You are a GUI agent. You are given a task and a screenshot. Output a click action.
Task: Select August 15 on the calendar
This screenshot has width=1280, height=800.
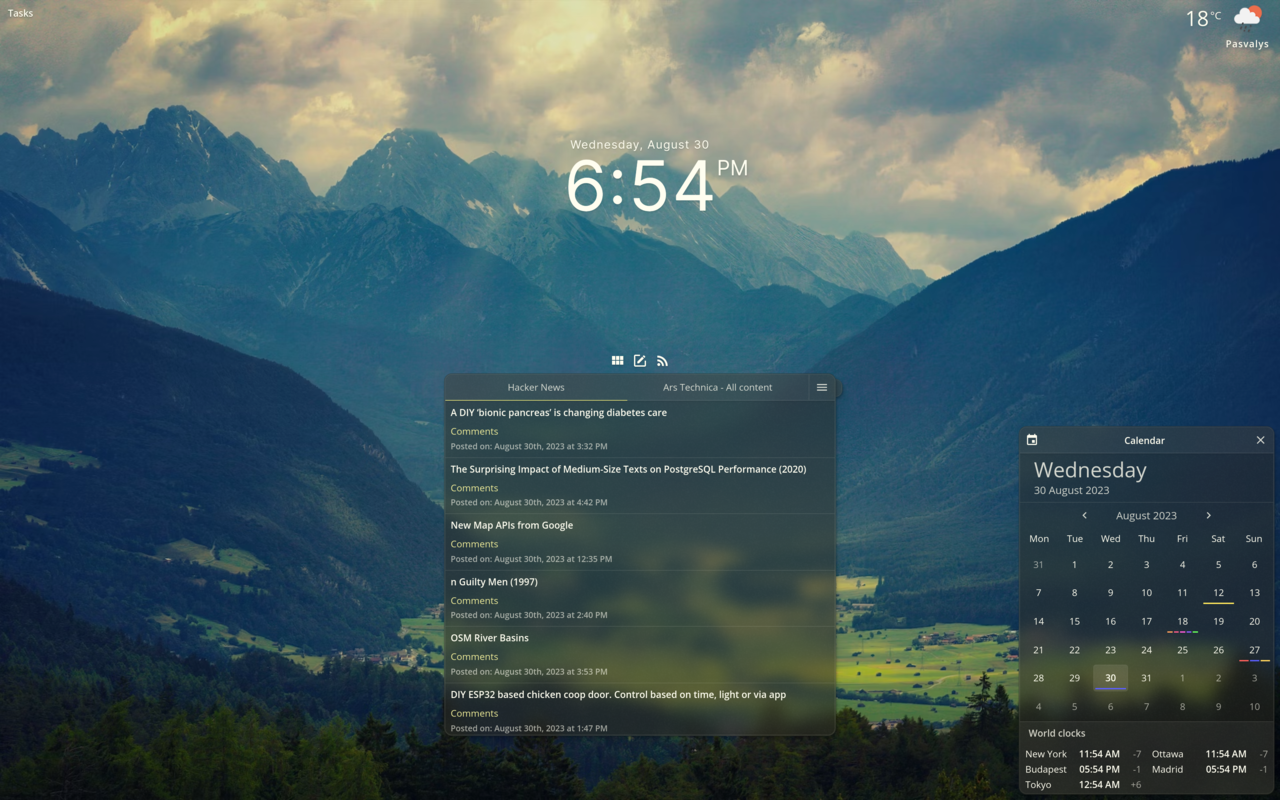pos(1074,621)
